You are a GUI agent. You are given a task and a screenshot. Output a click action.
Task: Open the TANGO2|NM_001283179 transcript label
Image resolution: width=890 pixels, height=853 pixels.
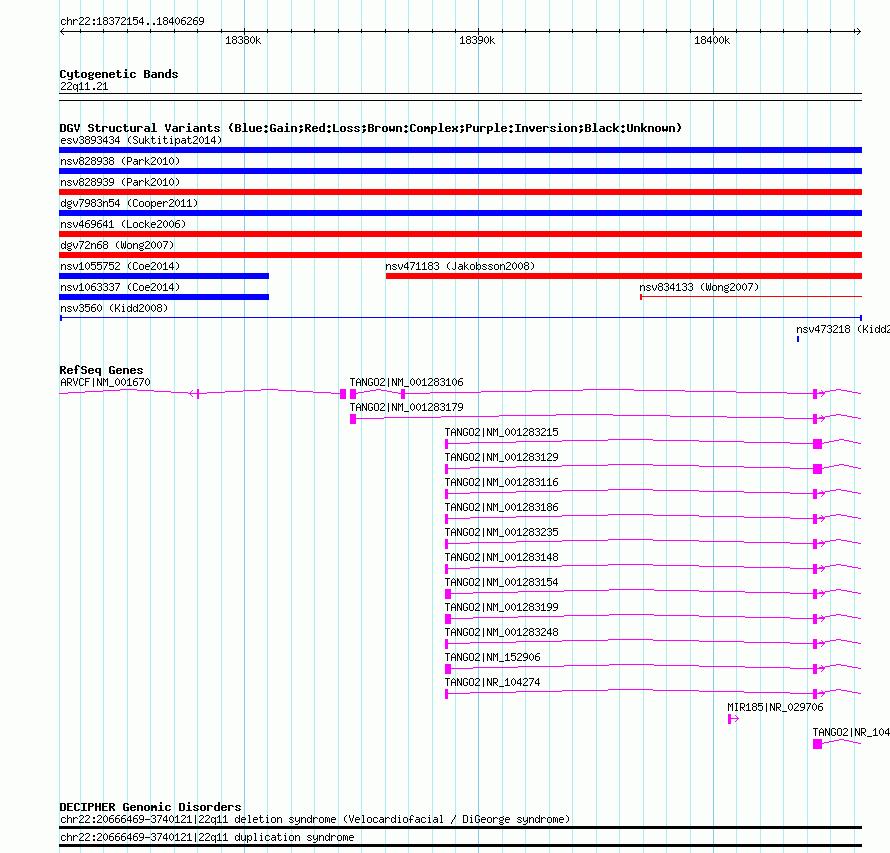(x=406, y=407)
